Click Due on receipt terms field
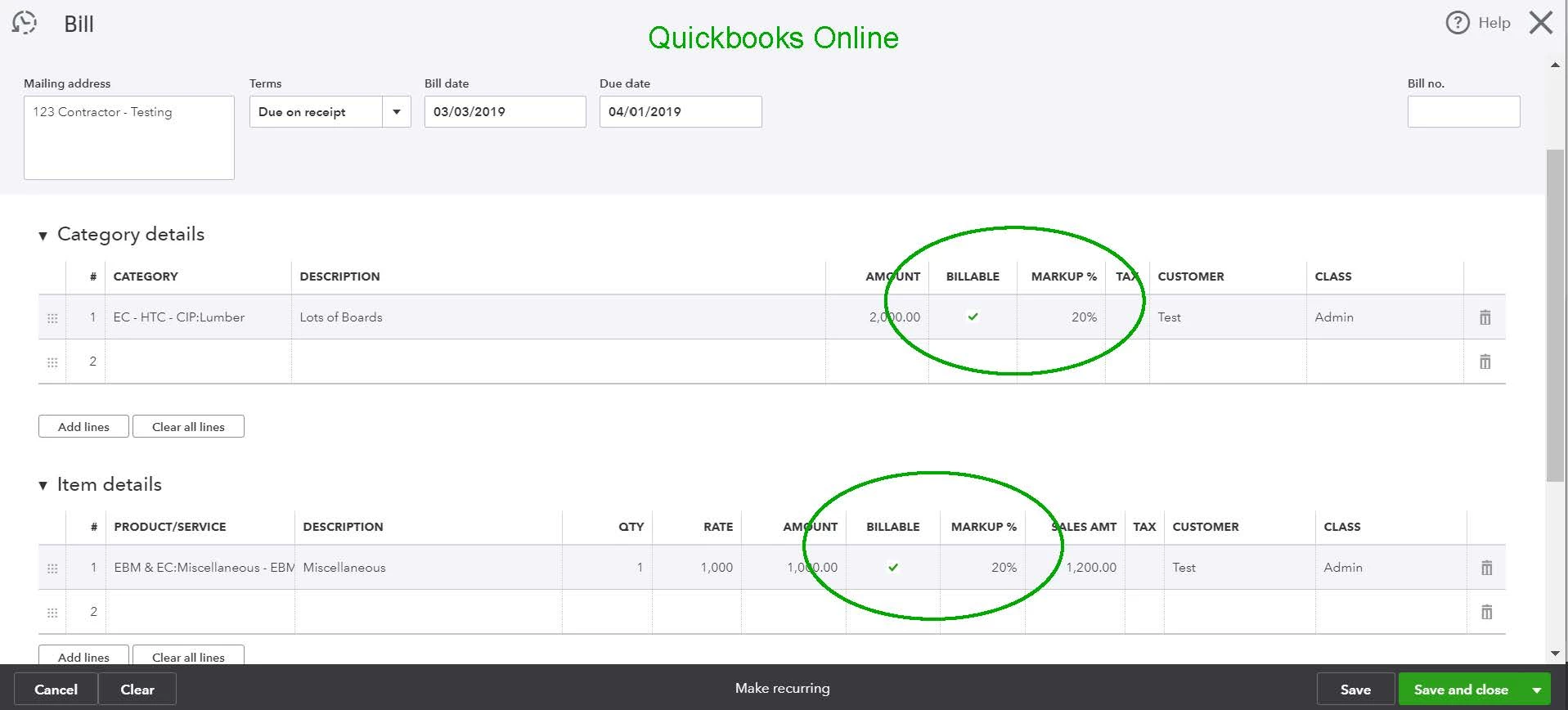Viewport: 1568px width, 710px height. point(316,112)
